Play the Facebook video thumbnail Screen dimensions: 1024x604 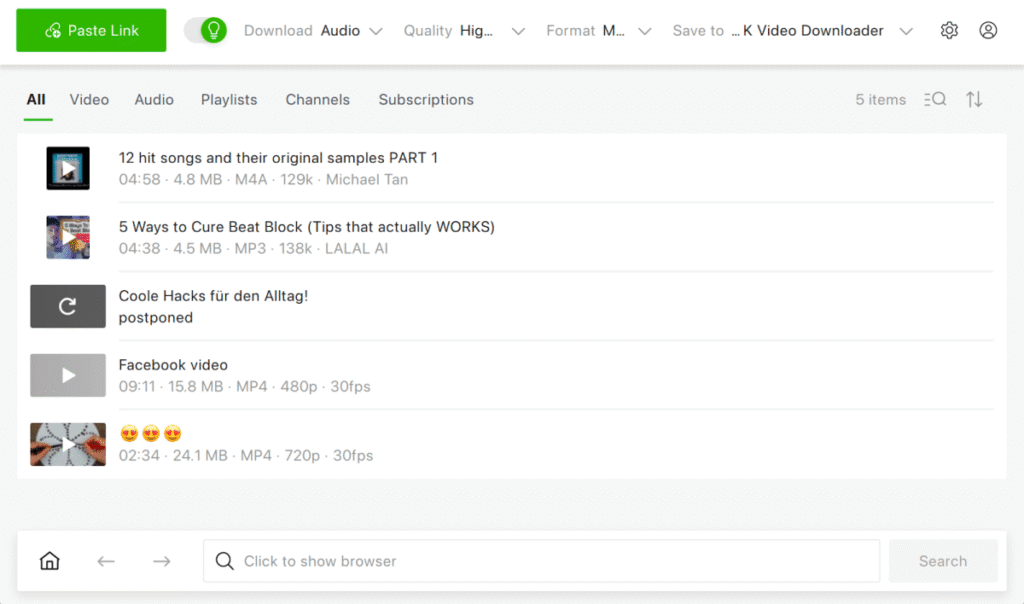[x=68, y=375]
